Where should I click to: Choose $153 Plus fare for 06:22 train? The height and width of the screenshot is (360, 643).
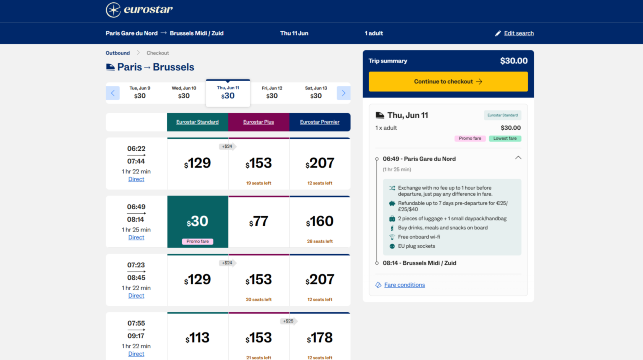pos(258,163)
